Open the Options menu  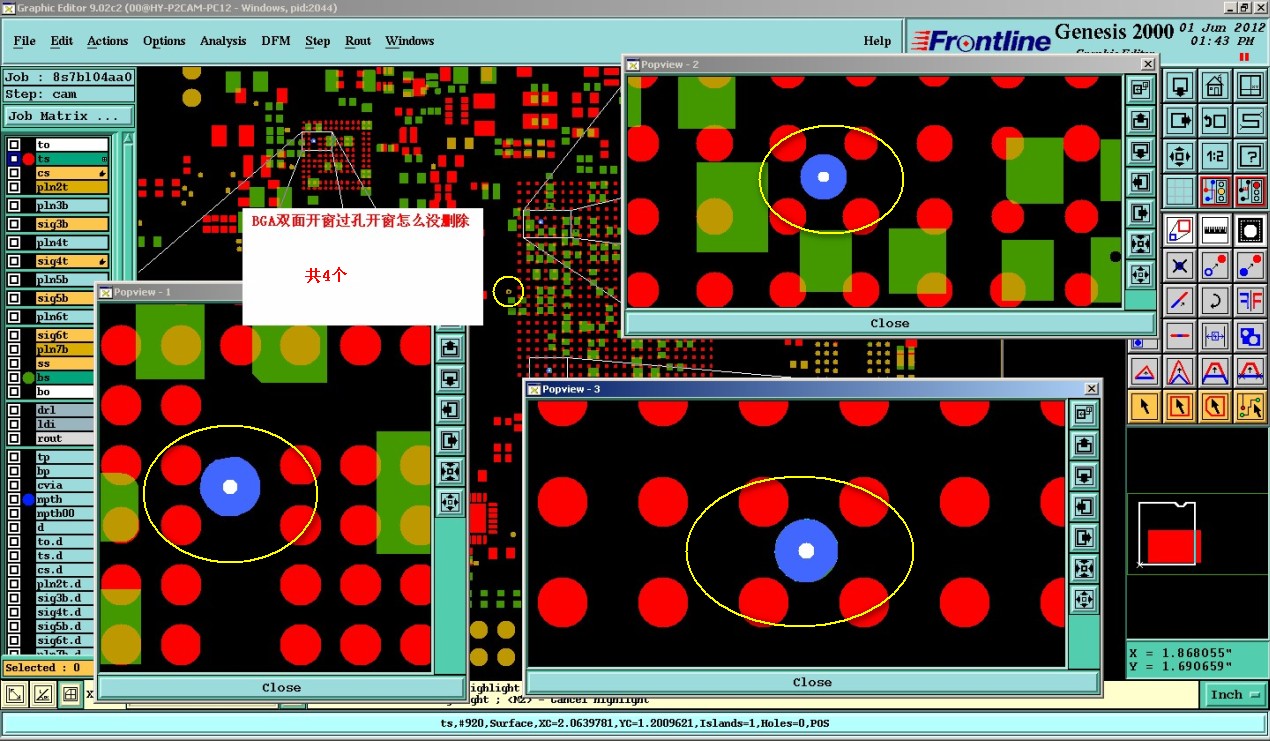click(x=164, y=41)
